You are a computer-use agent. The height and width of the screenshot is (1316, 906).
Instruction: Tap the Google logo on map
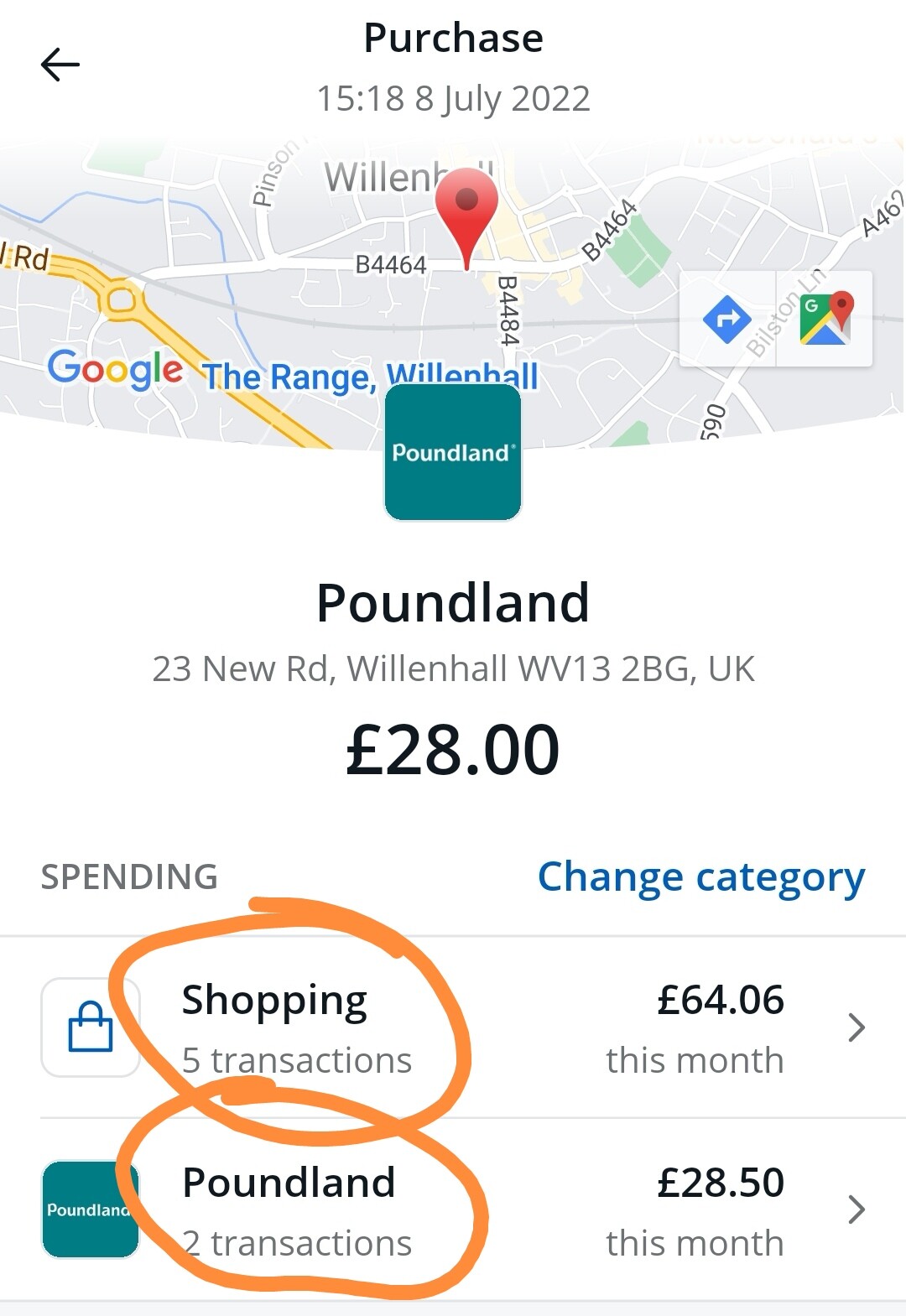click(x=115, y=369)
